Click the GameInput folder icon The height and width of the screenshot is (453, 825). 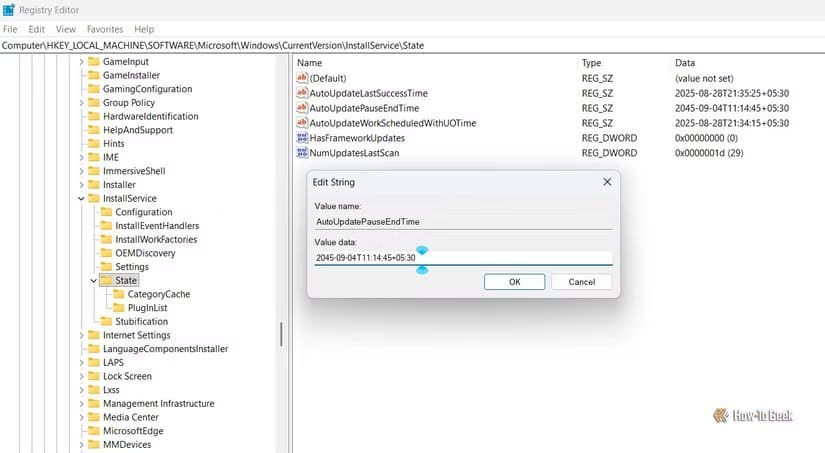pyautogui.click(x=94, y=62)
